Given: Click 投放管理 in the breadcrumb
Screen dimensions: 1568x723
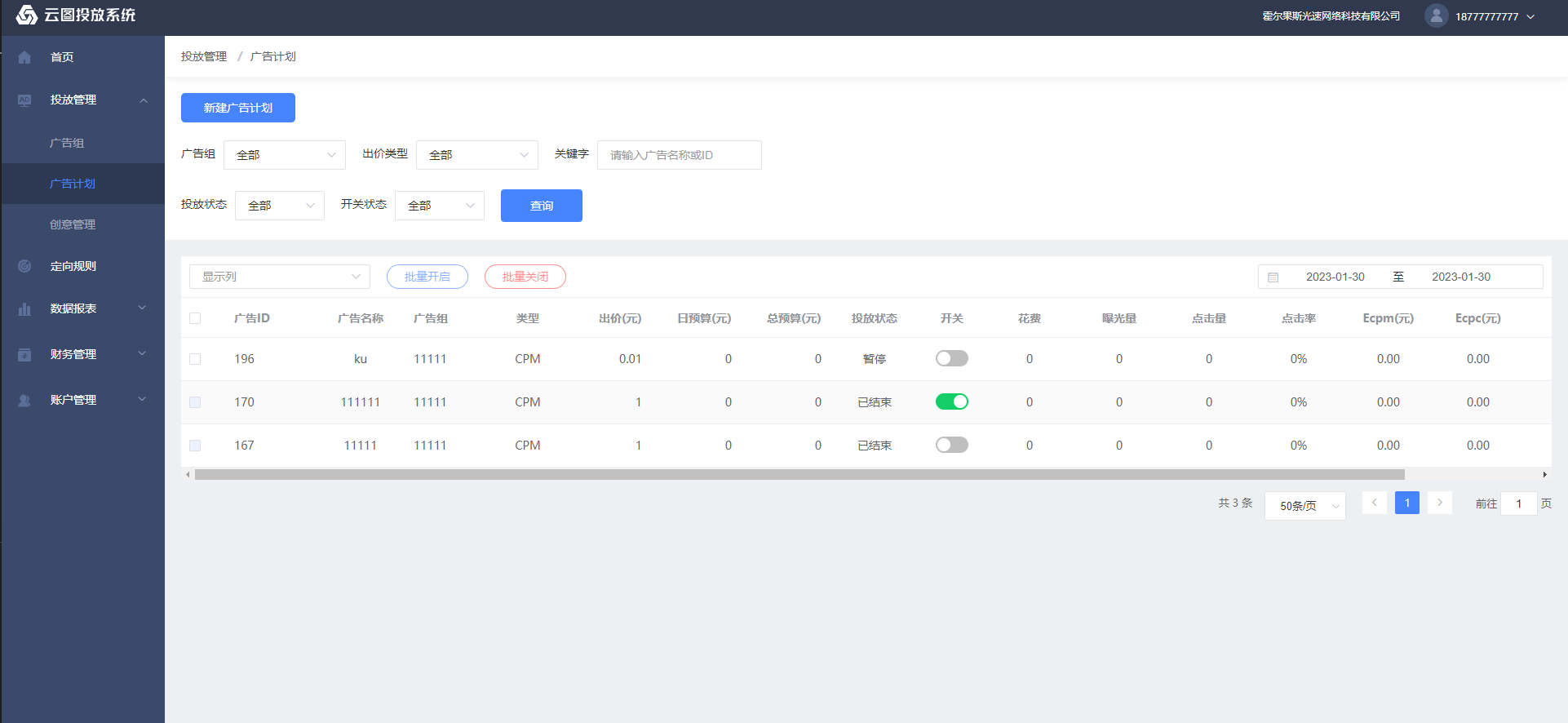Looking at the screenshot, I should (x=204, y=56).
